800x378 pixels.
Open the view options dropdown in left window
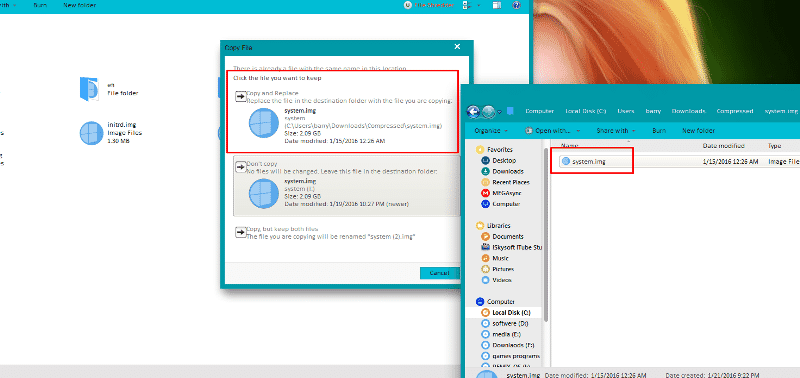[x=479, y=5]
